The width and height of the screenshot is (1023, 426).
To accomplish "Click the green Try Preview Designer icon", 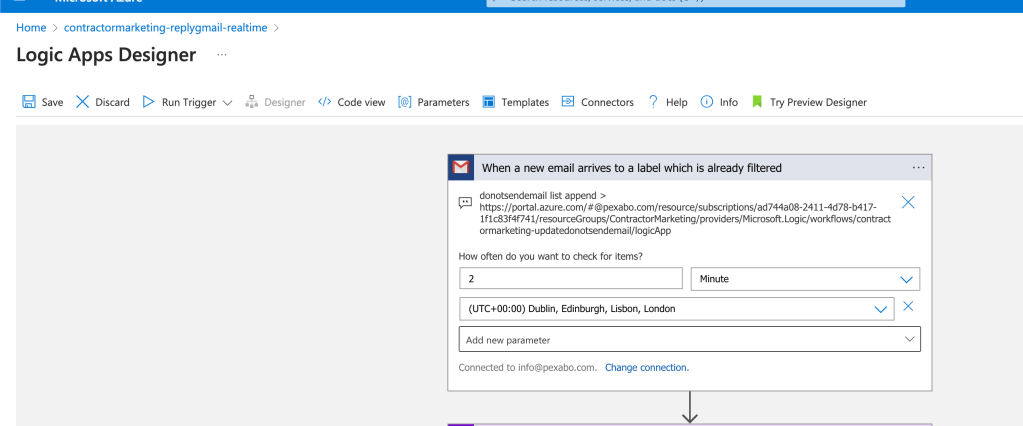I will pyautogui.click(x=757, y=102).
